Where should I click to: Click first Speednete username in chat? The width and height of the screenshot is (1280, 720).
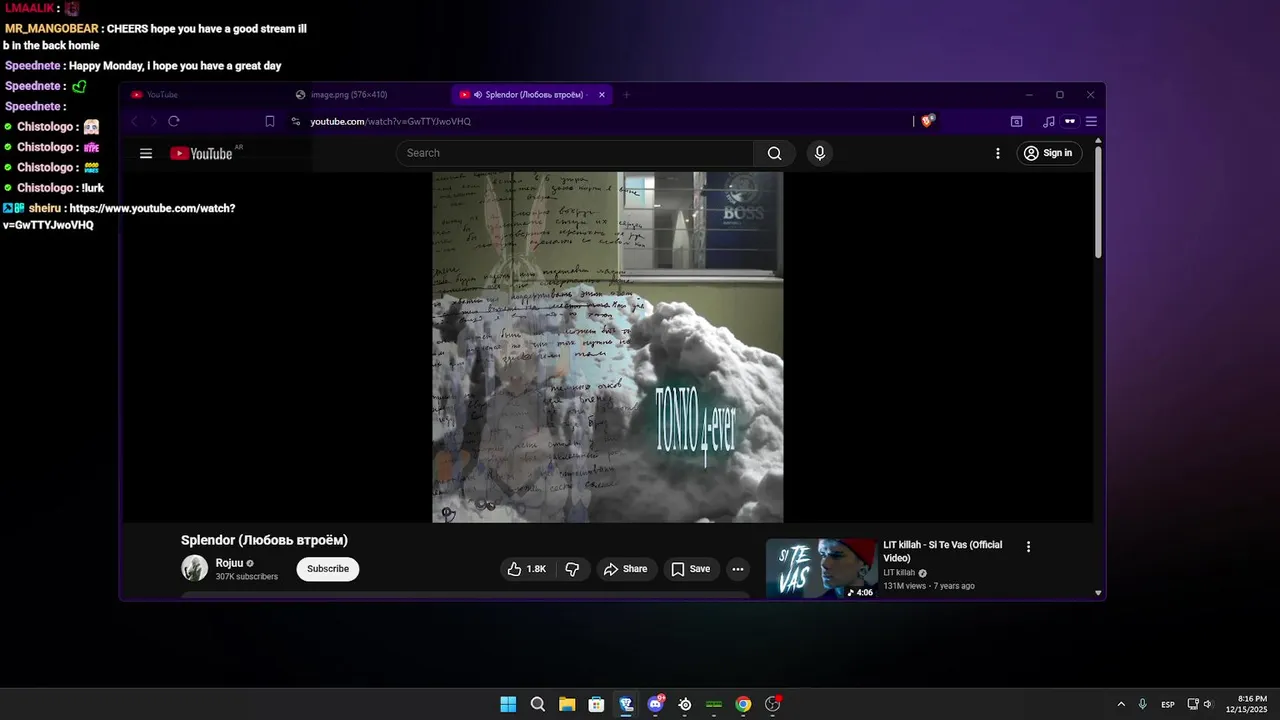[32, 66]
